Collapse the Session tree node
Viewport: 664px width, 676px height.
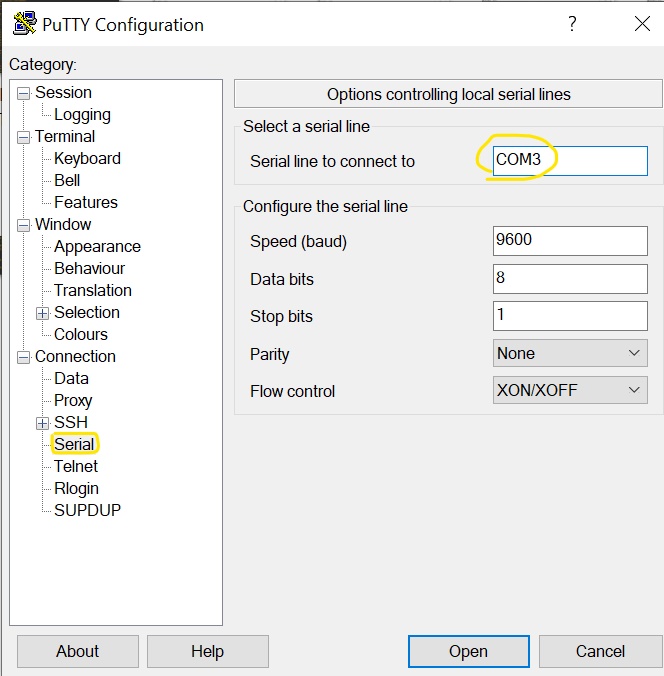(x=23, y=93)
